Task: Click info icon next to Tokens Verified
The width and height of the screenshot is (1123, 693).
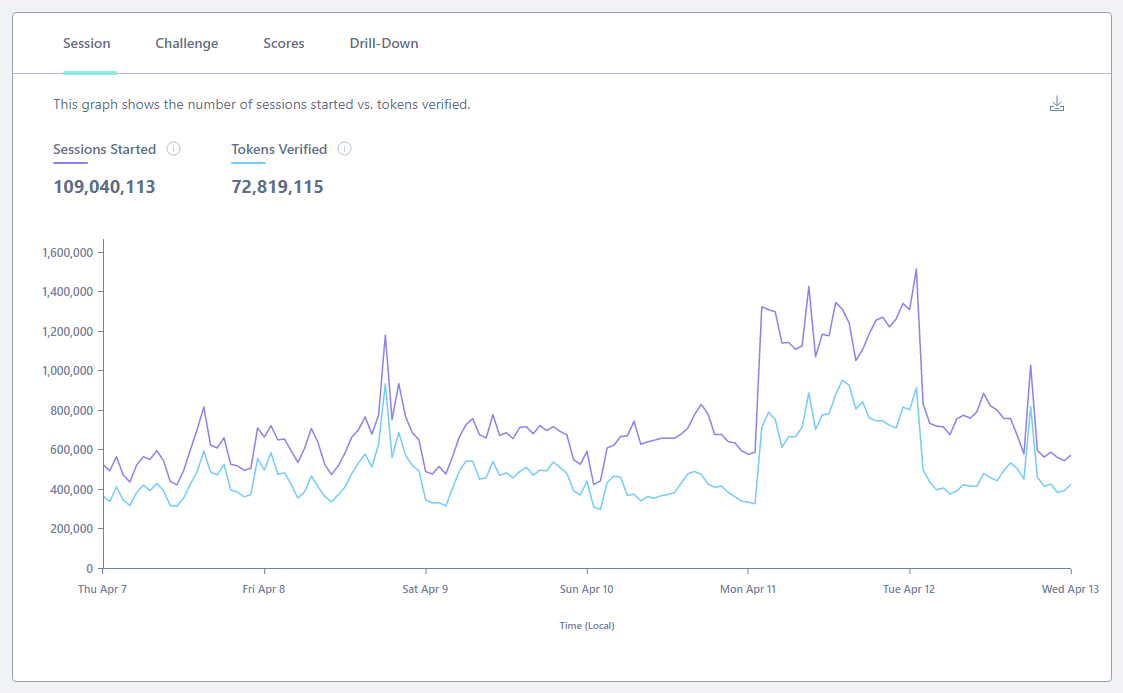Action: (x=344, y=149)
